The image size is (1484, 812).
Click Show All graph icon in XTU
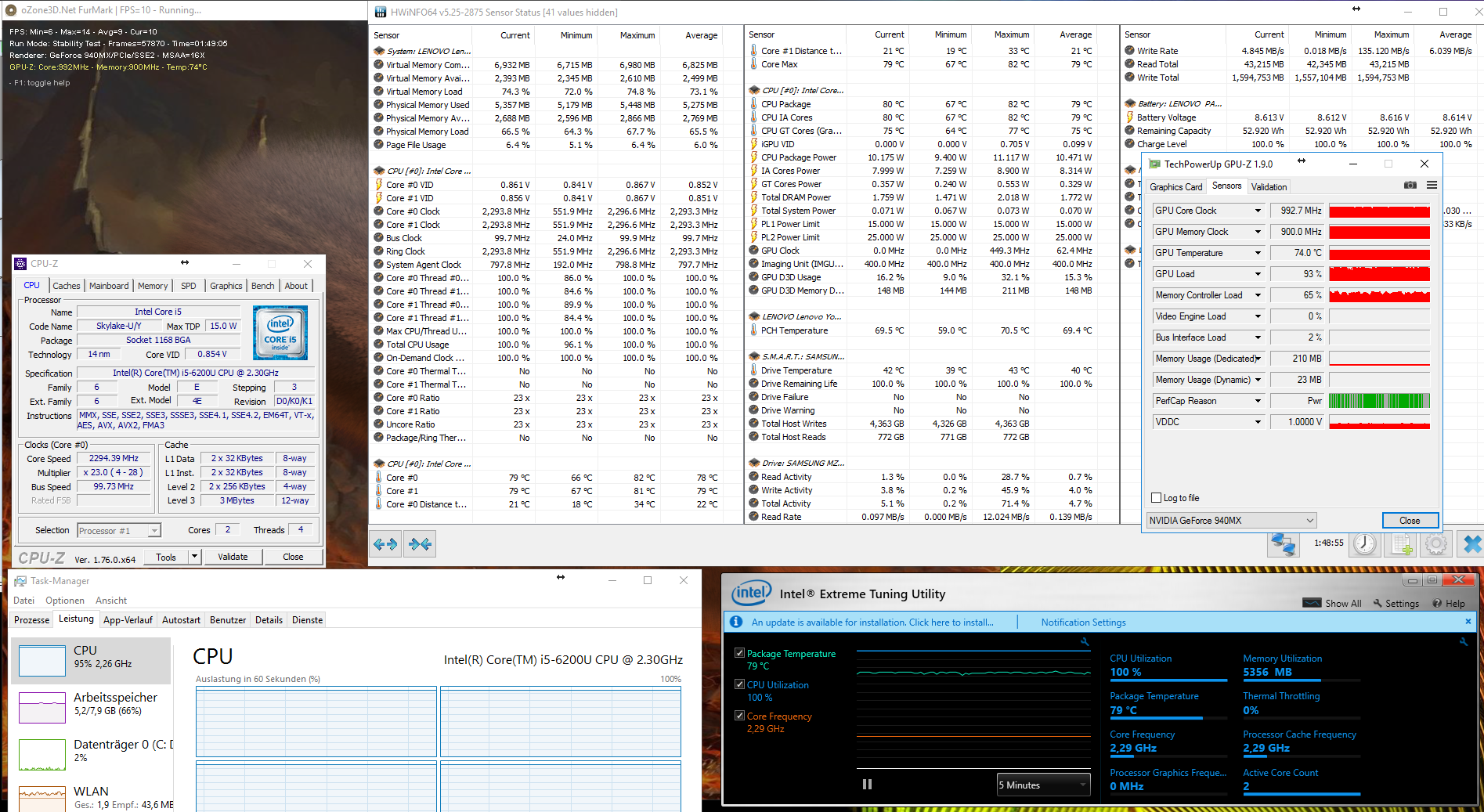point(1312,603)
